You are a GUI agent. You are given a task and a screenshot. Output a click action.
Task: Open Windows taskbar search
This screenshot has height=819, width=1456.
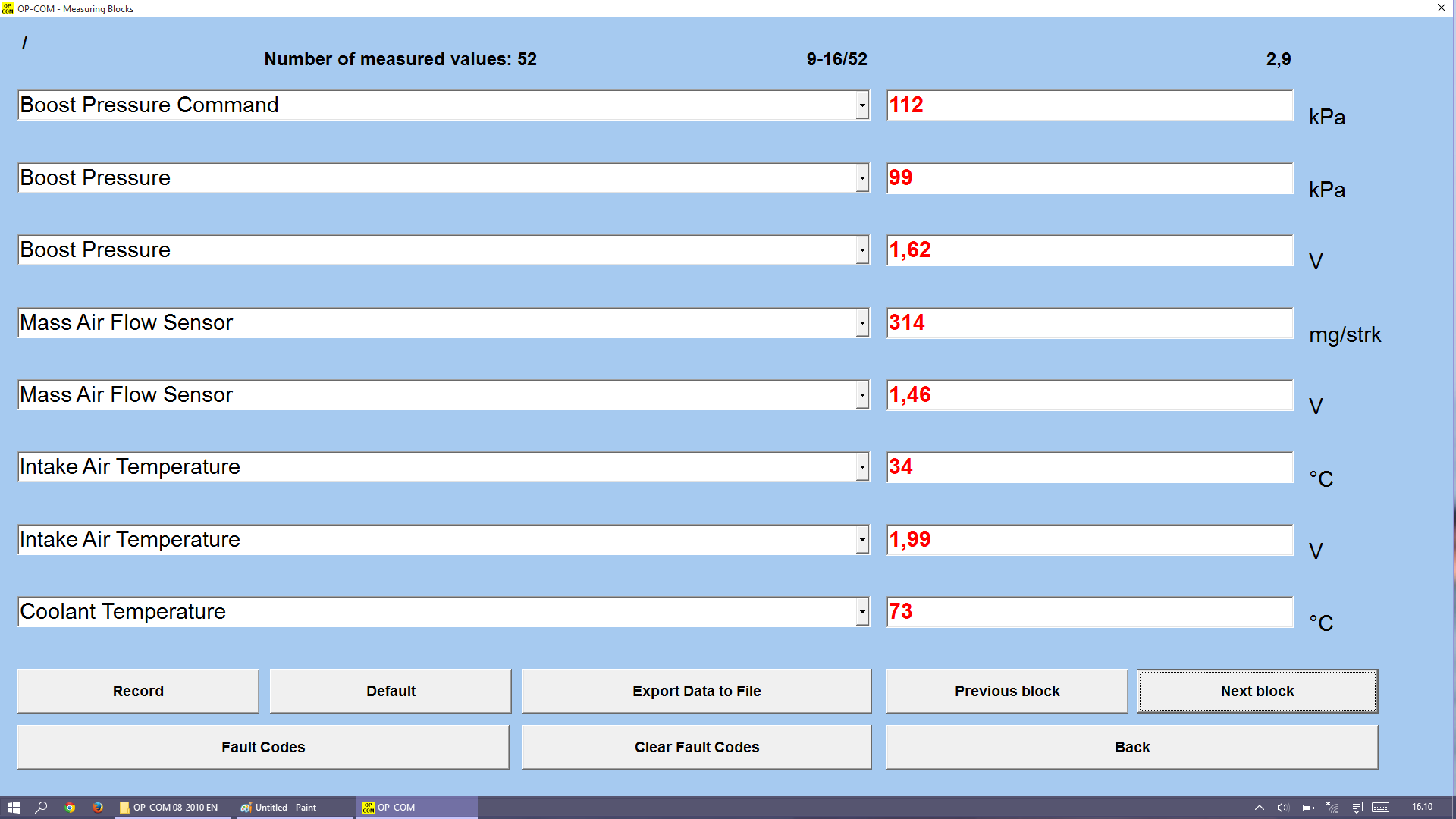(x=42, y=808)
